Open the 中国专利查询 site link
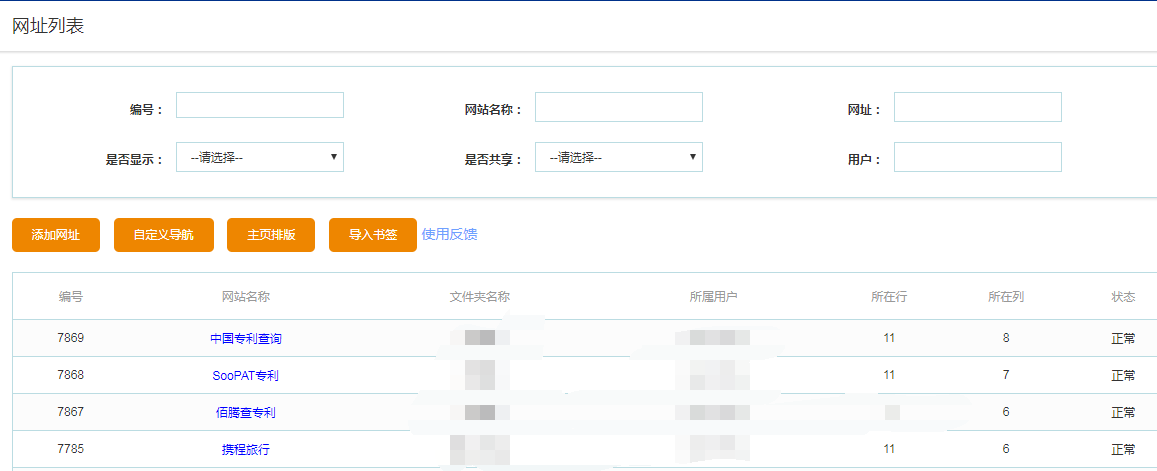This screenshot has height=471, width=1157. click(x=245, y=339)
